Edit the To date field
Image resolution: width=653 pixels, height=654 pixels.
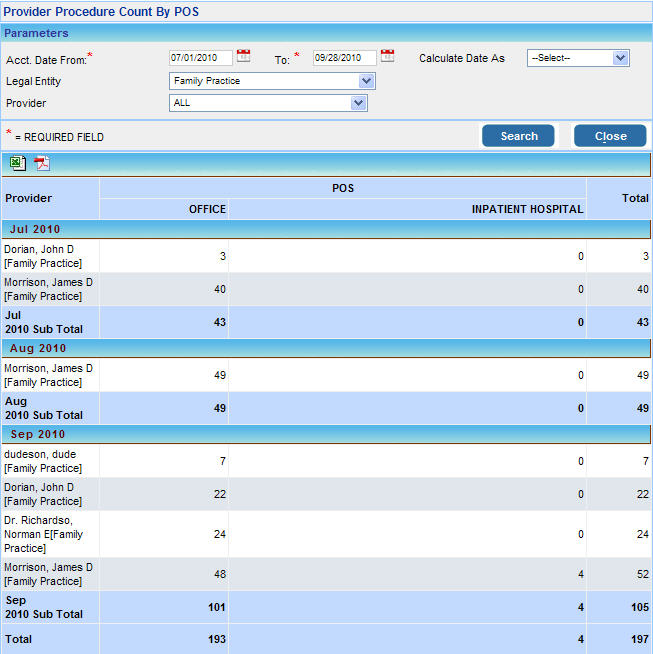344,58
